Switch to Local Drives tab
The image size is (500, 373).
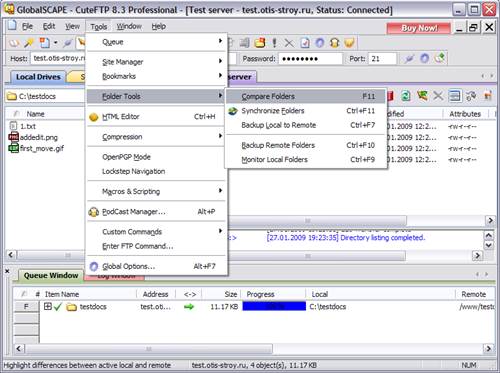[38, 77]
